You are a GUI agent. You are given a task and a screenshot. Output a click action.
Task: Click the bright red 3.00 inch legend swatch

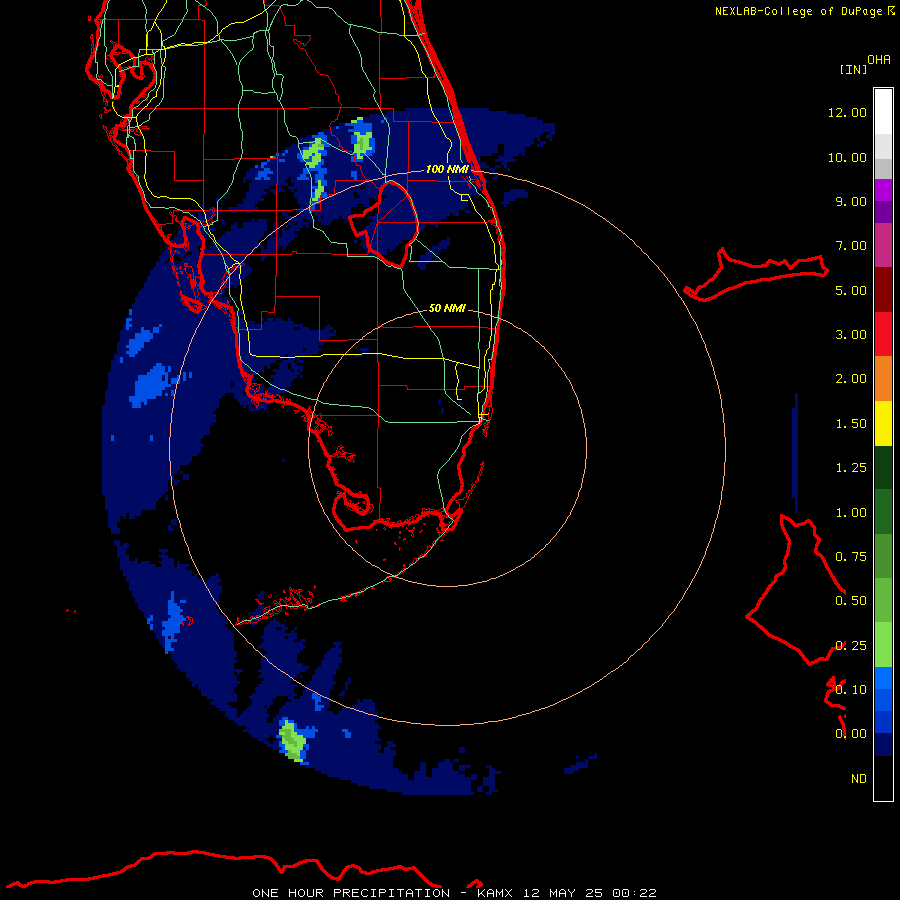coord(883,334)
